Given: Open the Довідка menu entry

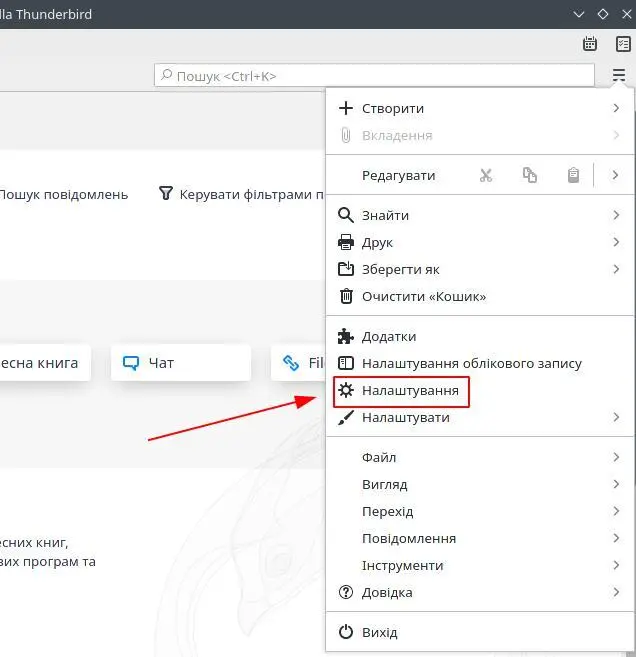Looking at the screenshot, I should (480, 592).
